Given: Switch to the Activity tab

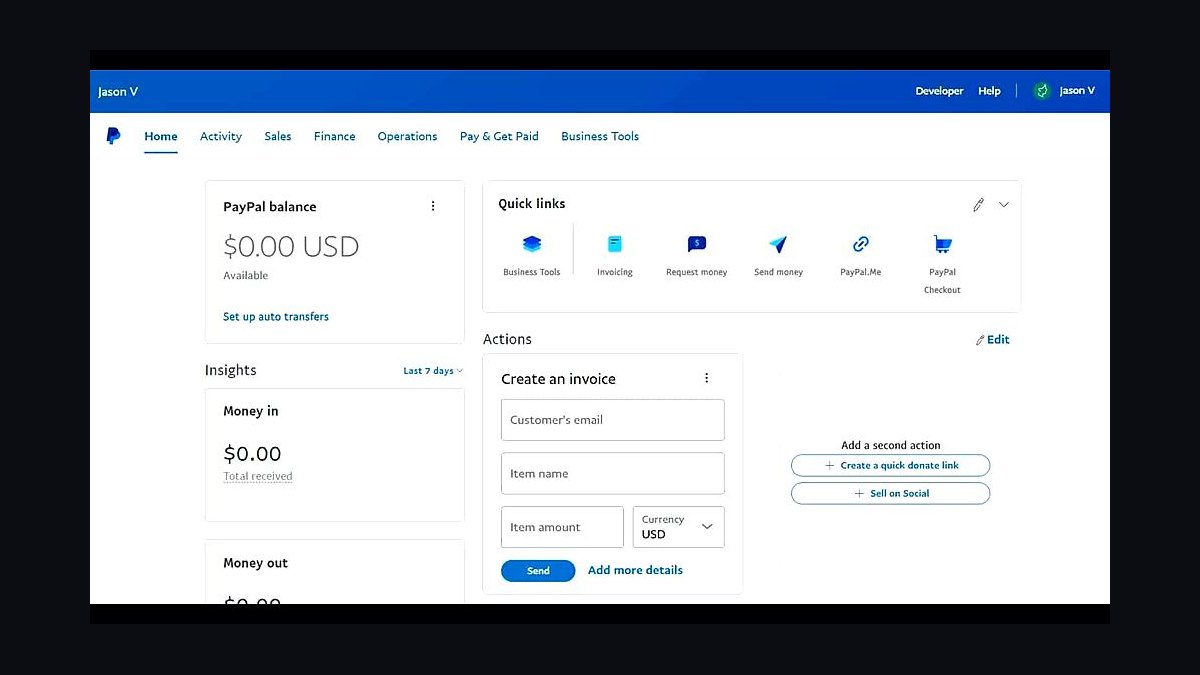Looking at the screenshot, I should tap(221, 136).
